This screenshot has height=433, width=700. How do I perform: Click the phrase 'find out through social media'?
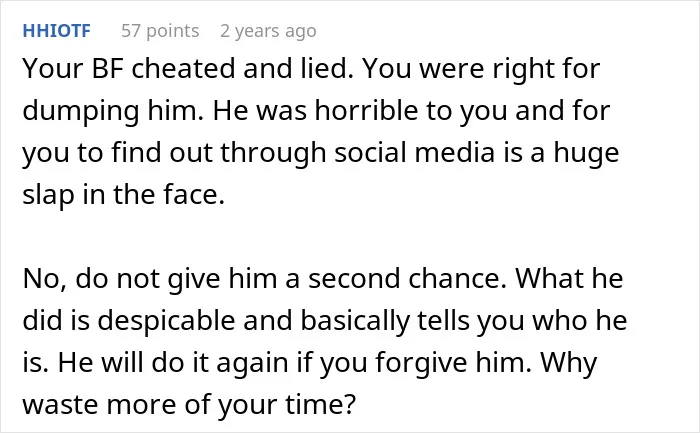pos(303,153)
